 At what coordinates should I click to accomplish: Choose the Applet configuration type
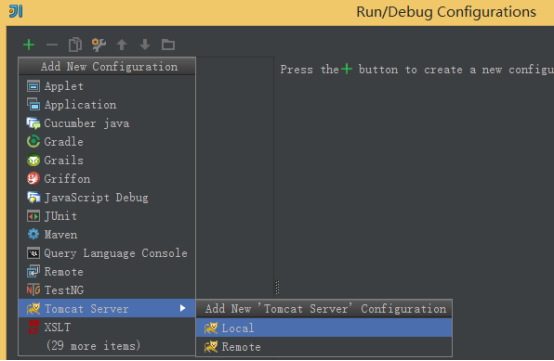pyautogui.click(x=107, y=86)
